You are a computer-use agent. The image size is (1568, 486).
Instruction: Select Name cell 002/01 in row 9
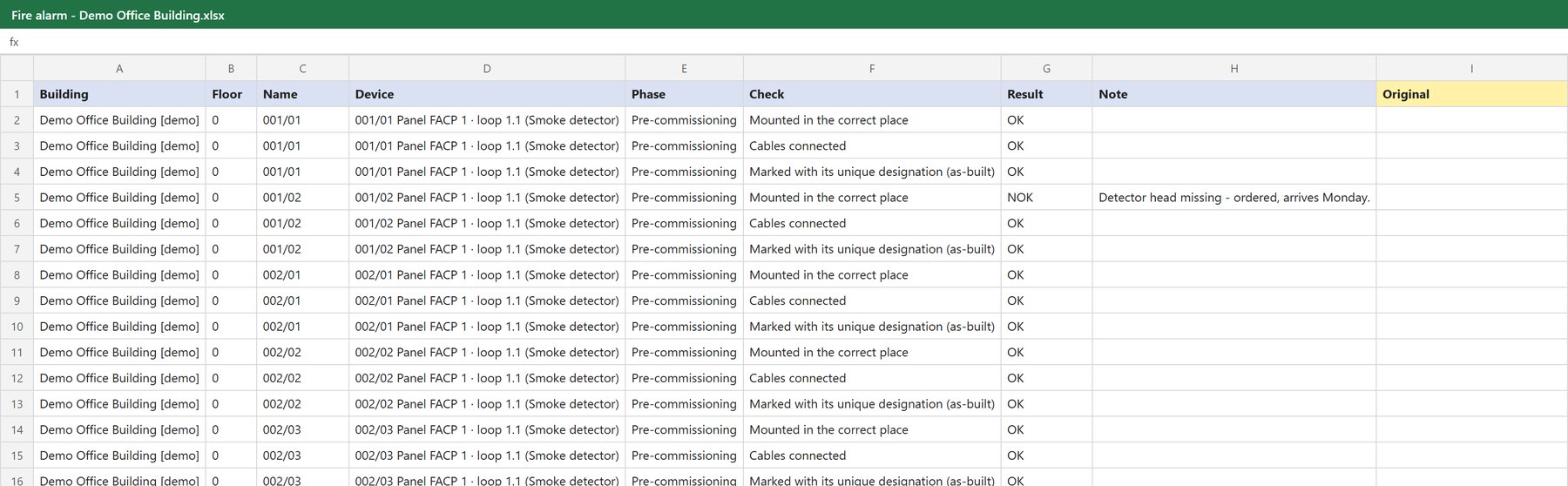(302, 300)
